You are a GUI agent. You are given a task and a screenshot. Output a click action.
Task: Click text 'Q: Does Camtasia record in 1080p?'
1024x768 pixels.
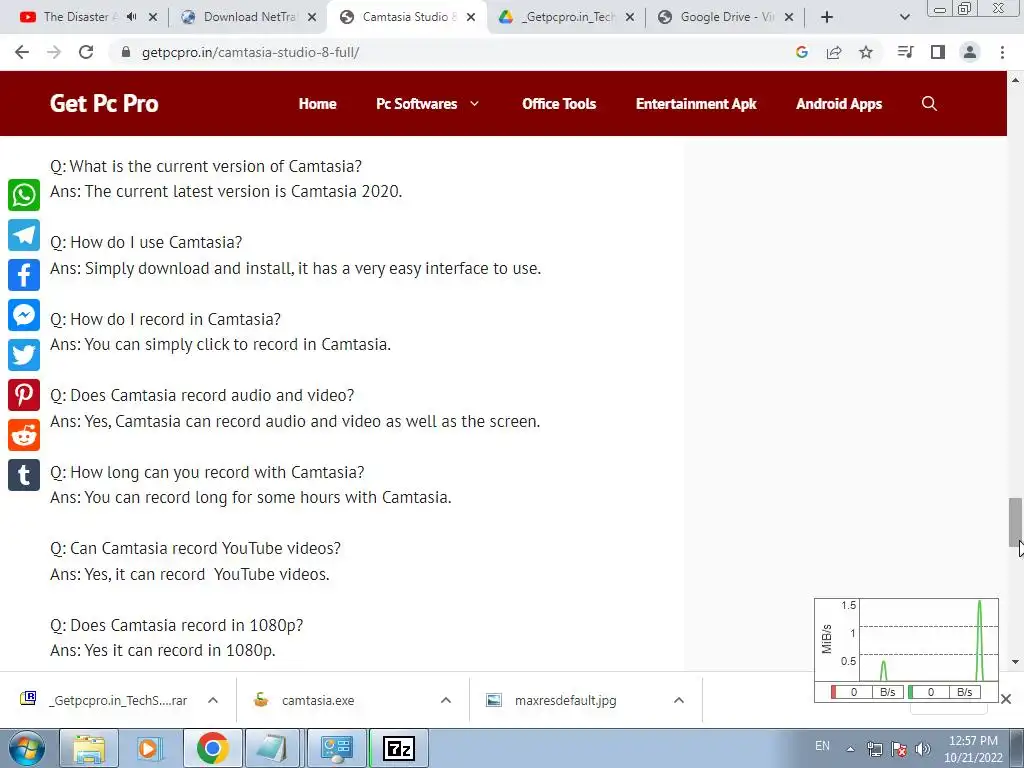point(177,625)
